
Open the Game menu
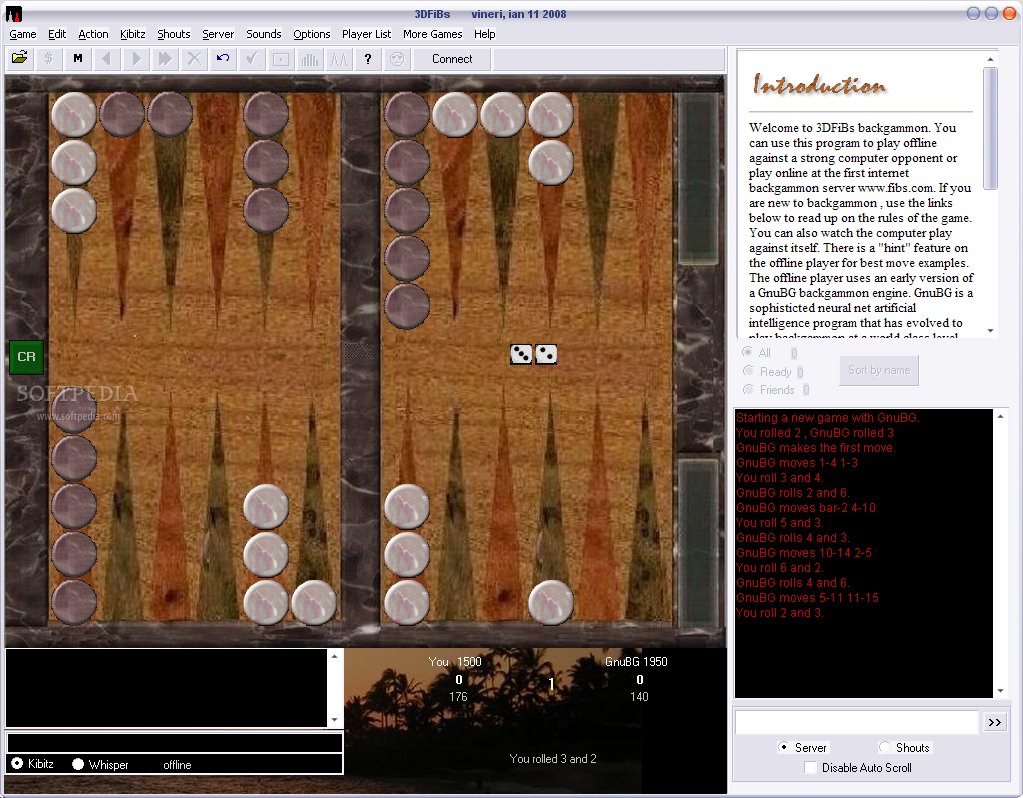23,34
